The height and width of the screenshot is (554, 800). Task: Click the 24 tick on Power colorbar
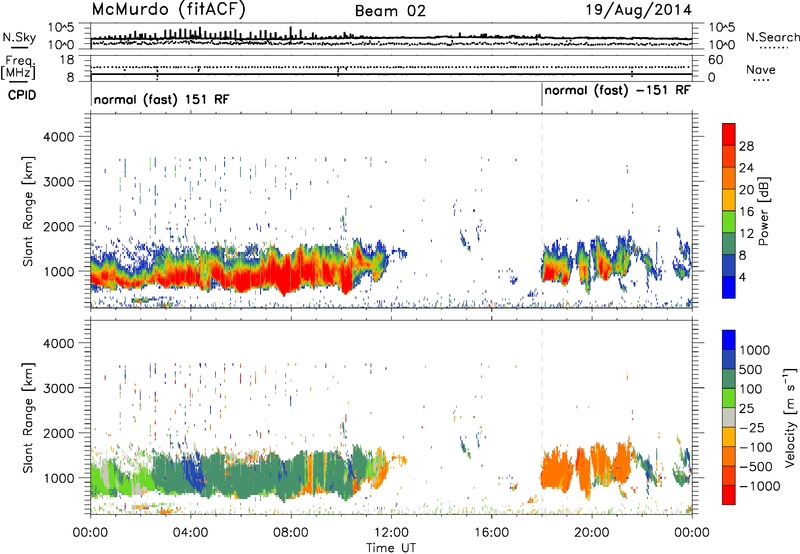point(746,168)
